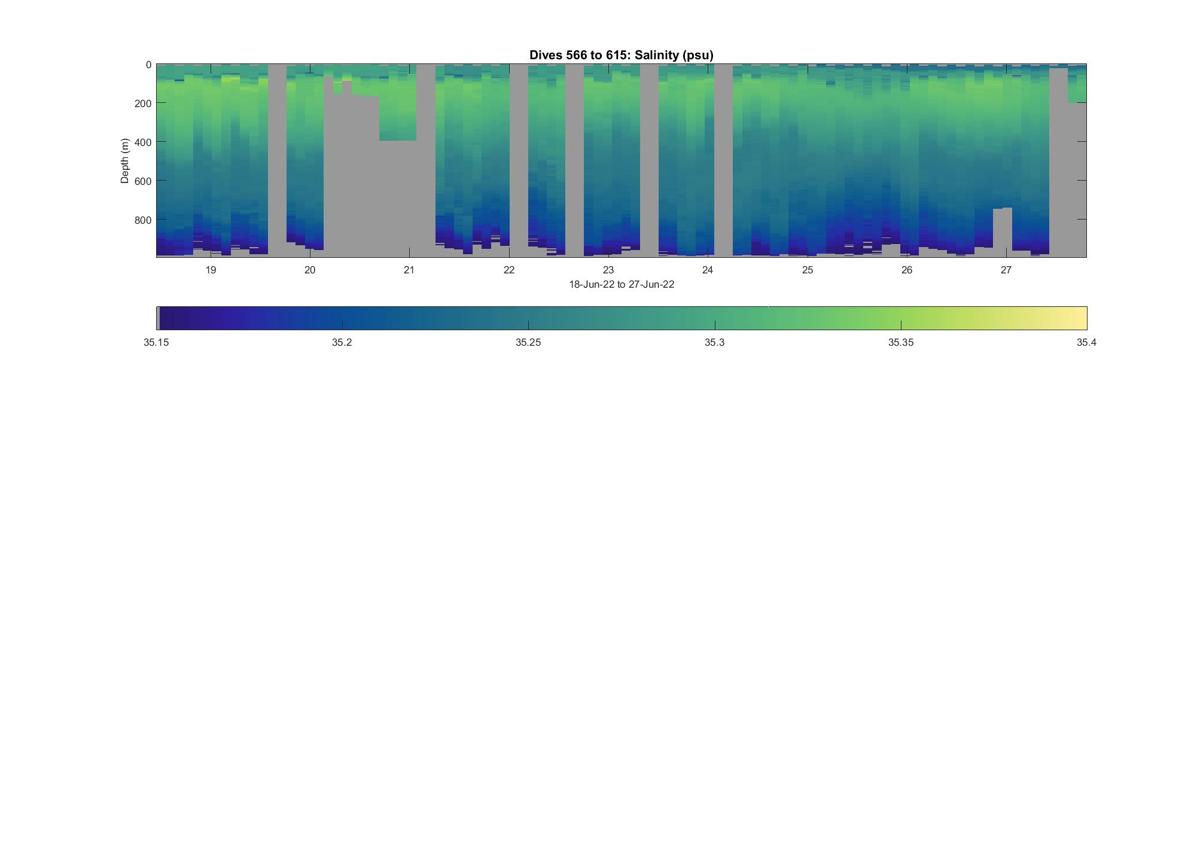Image resolution: width=1200 pixels, height=851 pixels.
Task: Click the depth tick label '0'
Action: click(x=148, y=65)
